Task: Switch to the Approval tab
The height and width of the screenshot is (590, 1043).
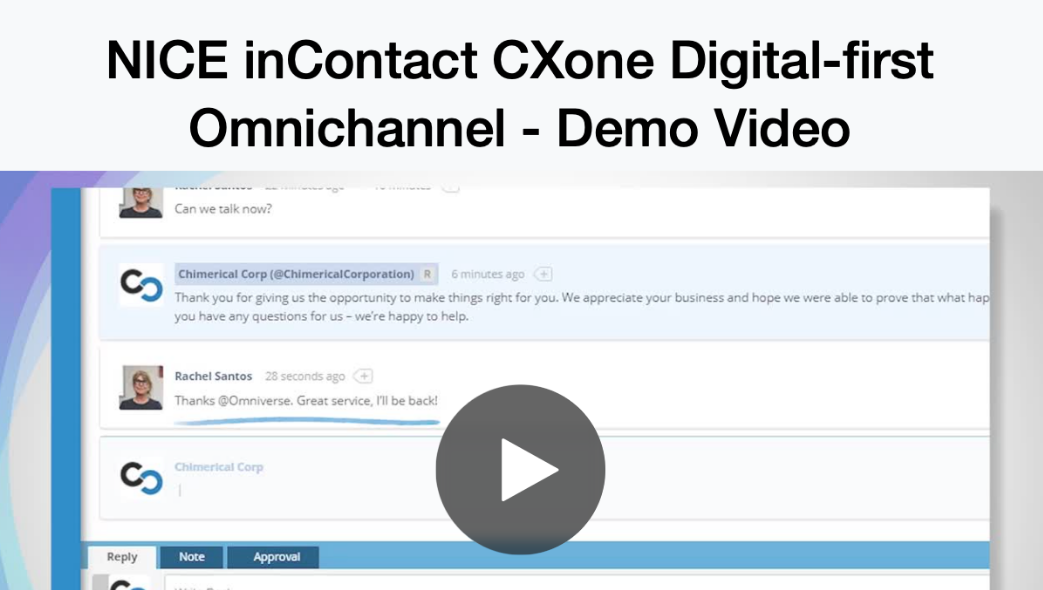Action: pyautogui.click(x=273, y=557)
